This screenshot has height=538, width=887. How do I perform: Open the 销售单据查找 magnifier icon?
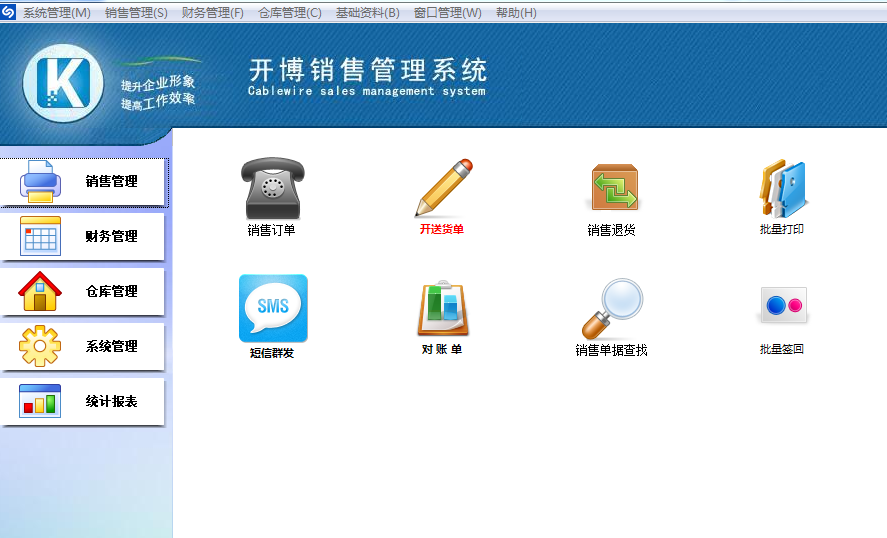tap(613, 309)
